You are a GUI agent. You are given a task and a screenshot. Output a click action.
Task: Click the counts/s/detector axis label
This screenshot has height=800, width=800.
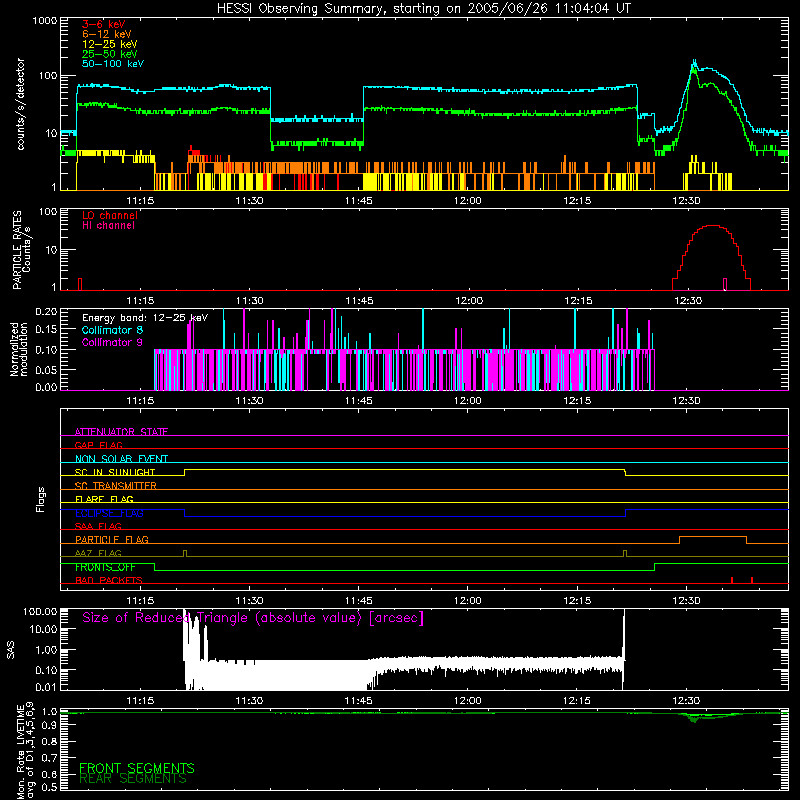(20, 104)
